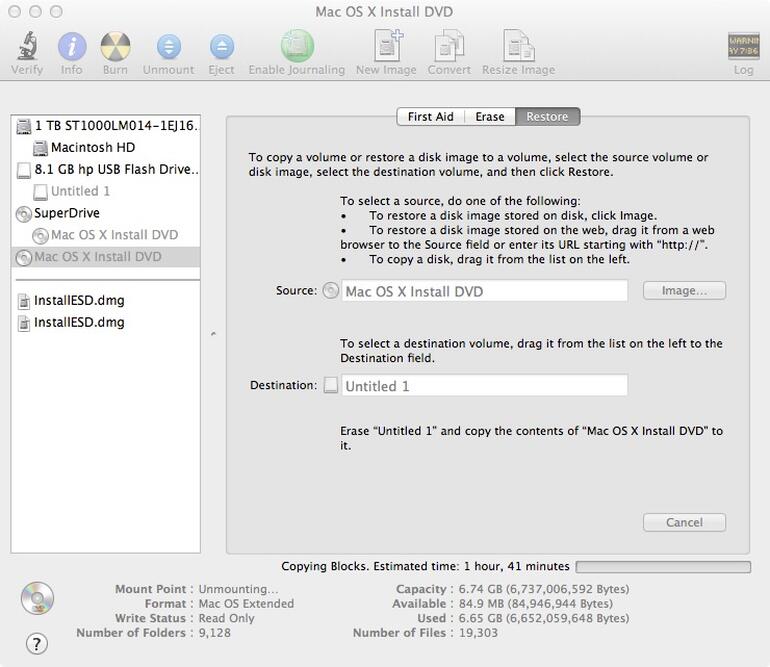Click the Number of Folders value 9,128
The width and height of the screenshot is (770, 667).
pos(214,633)
